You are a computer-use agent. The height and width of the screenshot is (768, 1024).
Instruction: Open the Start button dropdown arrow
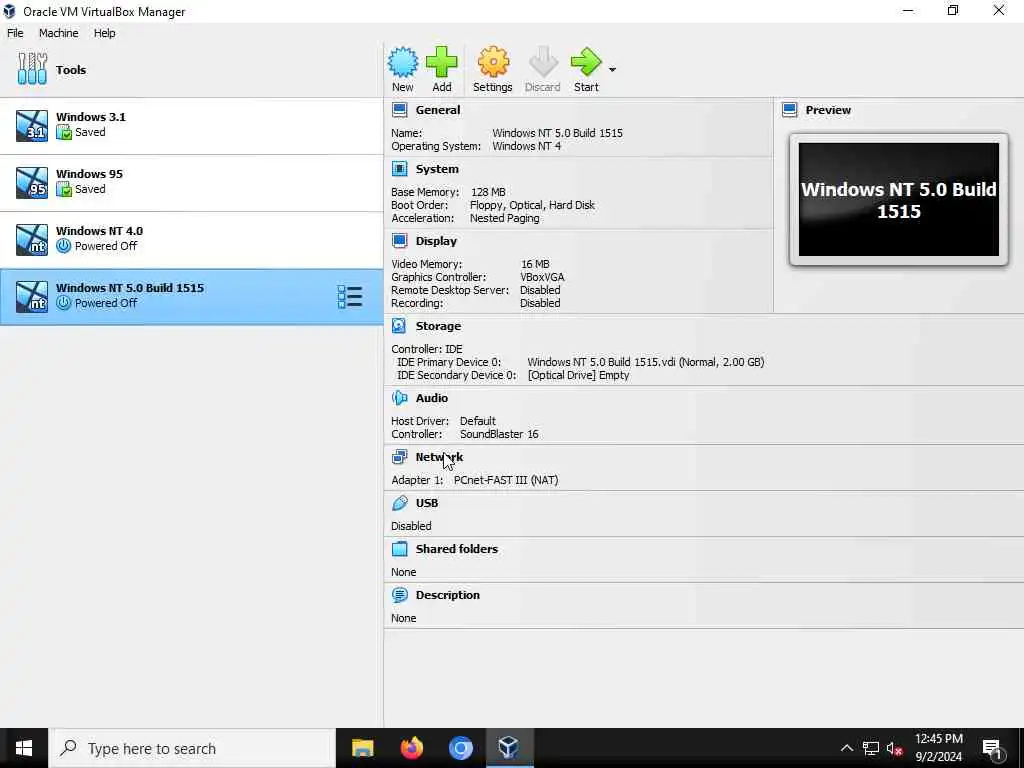tap(612, 69)
